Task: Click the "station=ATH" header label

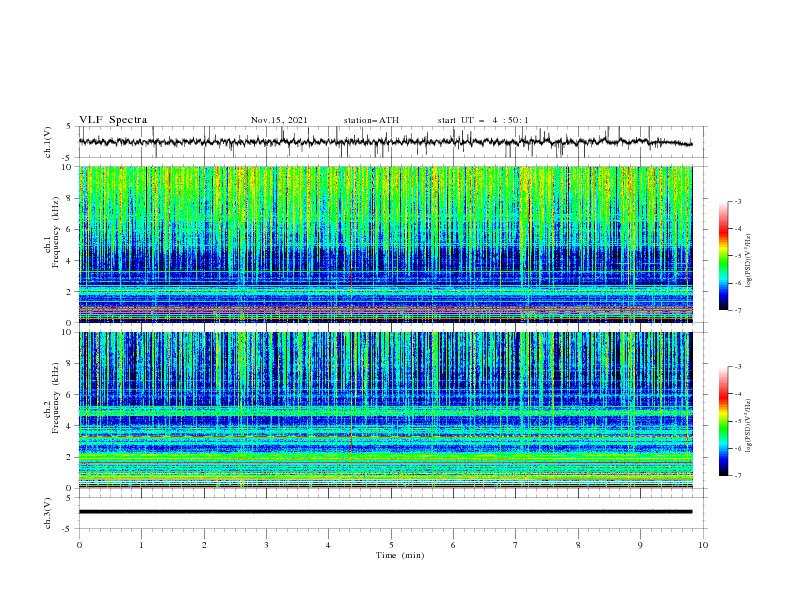Action: point(371,120)
